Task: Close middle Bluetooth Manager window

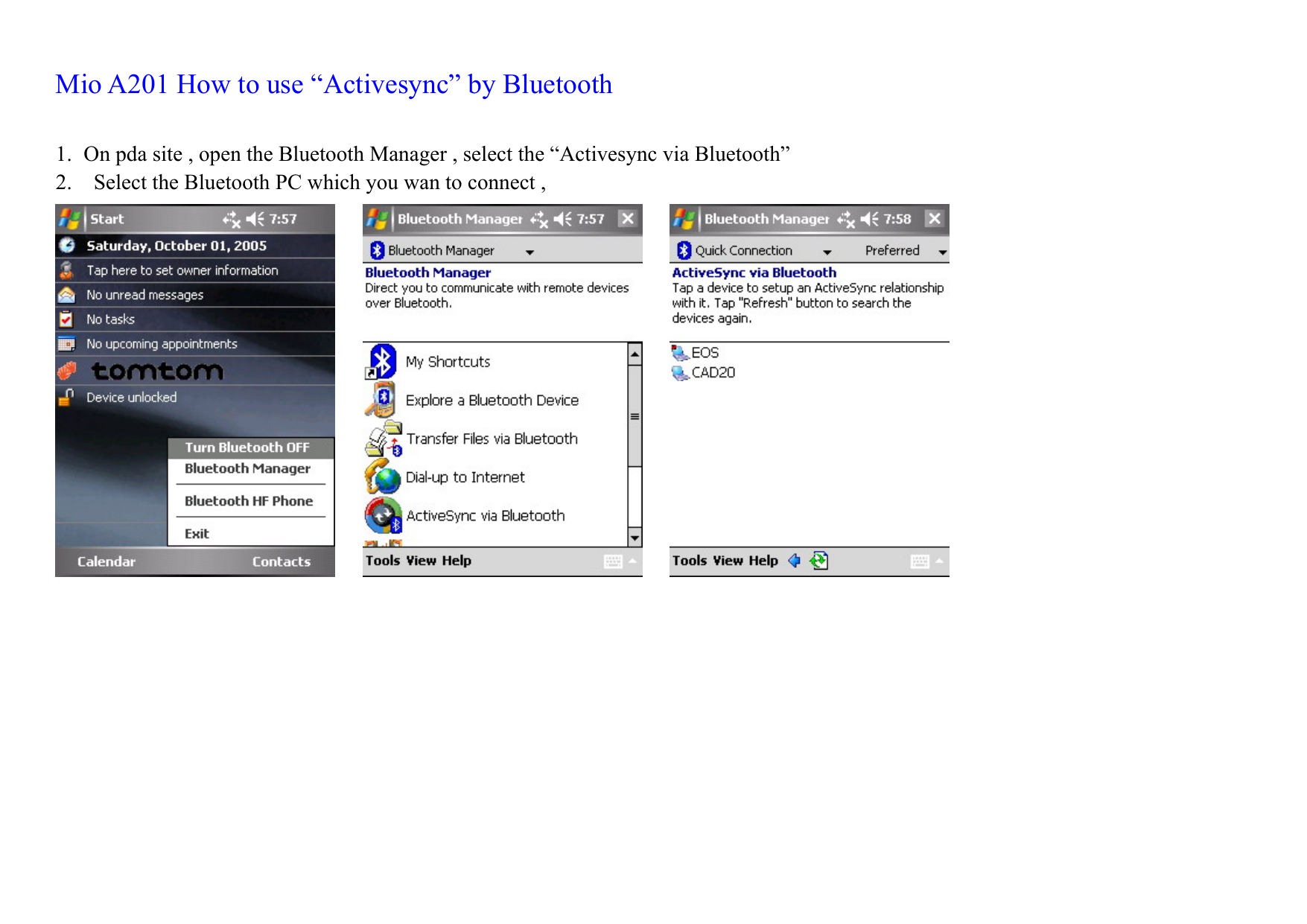Action: (x=628, y=219)
